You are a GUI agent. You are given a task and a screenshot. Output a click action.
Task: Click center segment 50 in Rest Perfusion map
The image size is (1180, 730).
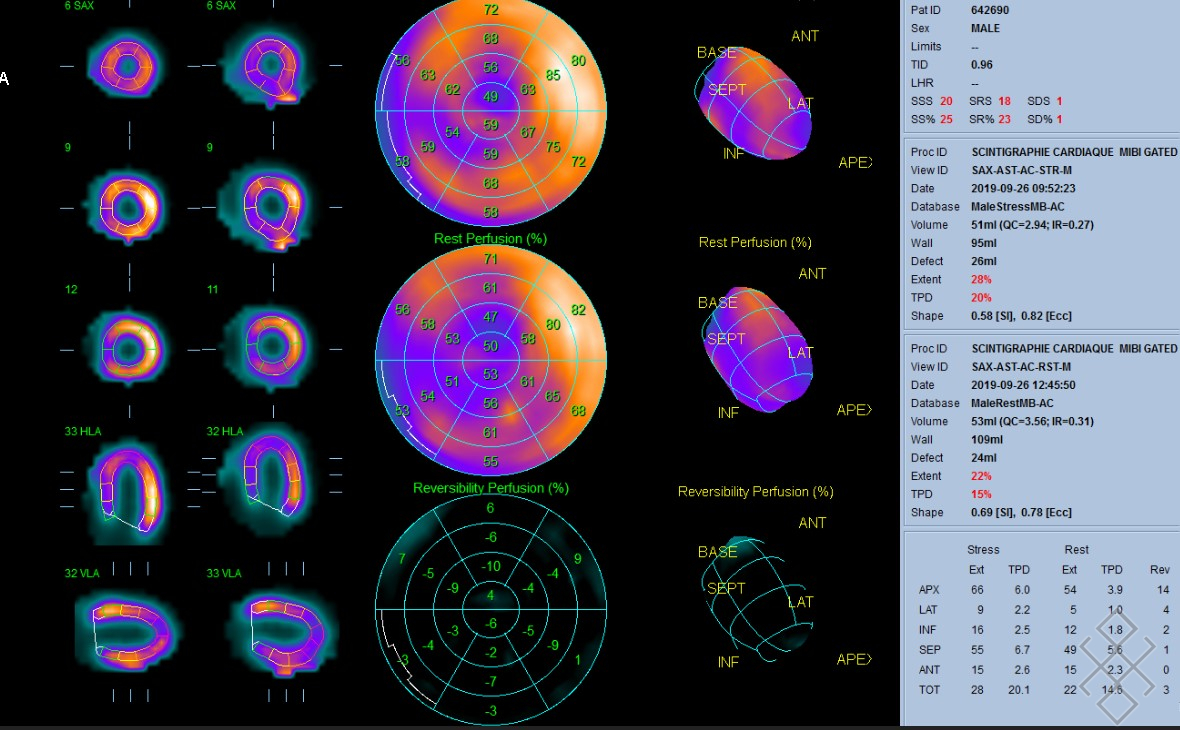tap(490, 346)
